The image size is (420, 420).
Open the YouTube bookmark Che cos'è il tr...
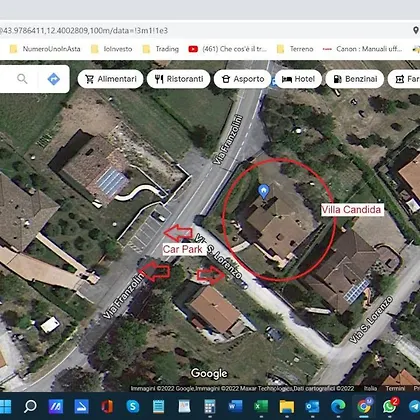[228, 49]
